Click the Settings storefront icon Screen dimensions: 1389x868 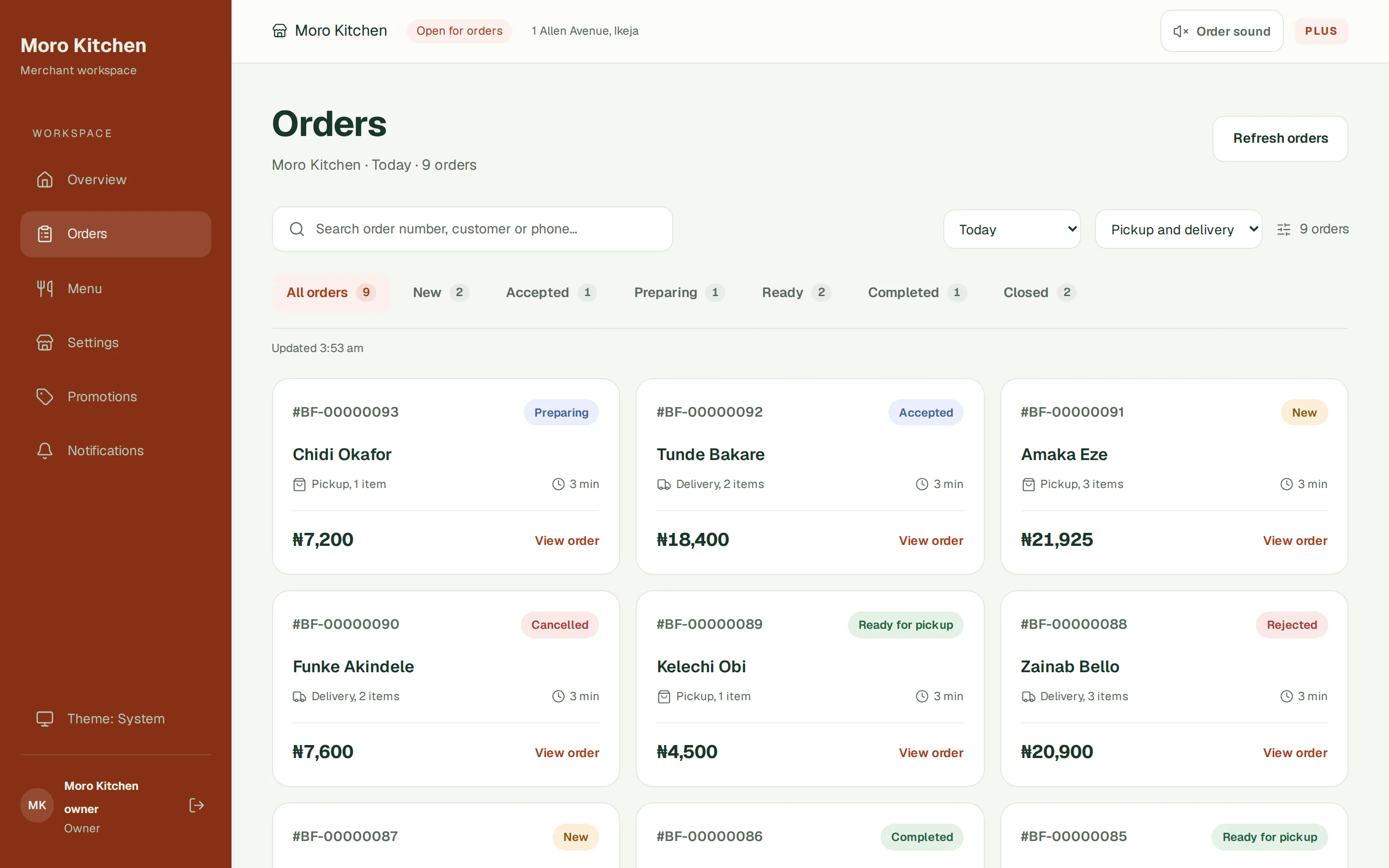click(45, 343)
